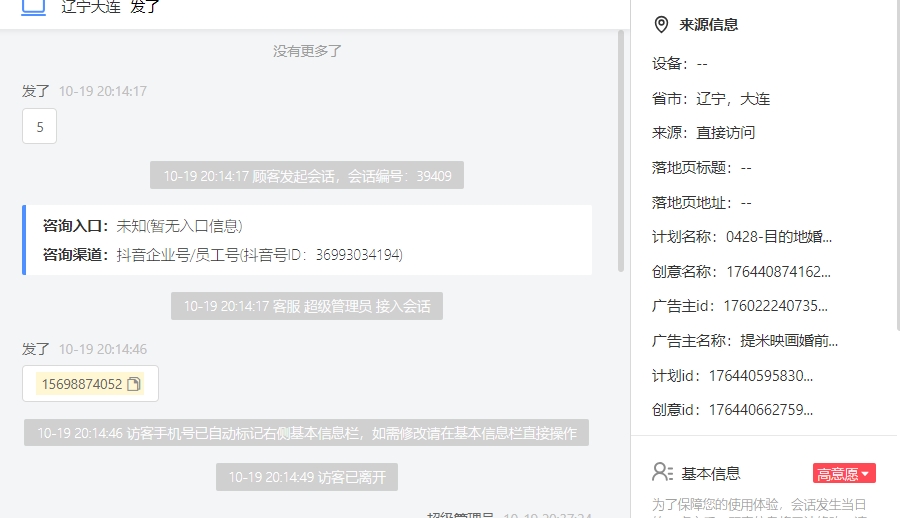The height and width of the screenshot is (518, 900).
Task: Click the chat panel vertical scrollbar
Action: [x=620, y=151]
